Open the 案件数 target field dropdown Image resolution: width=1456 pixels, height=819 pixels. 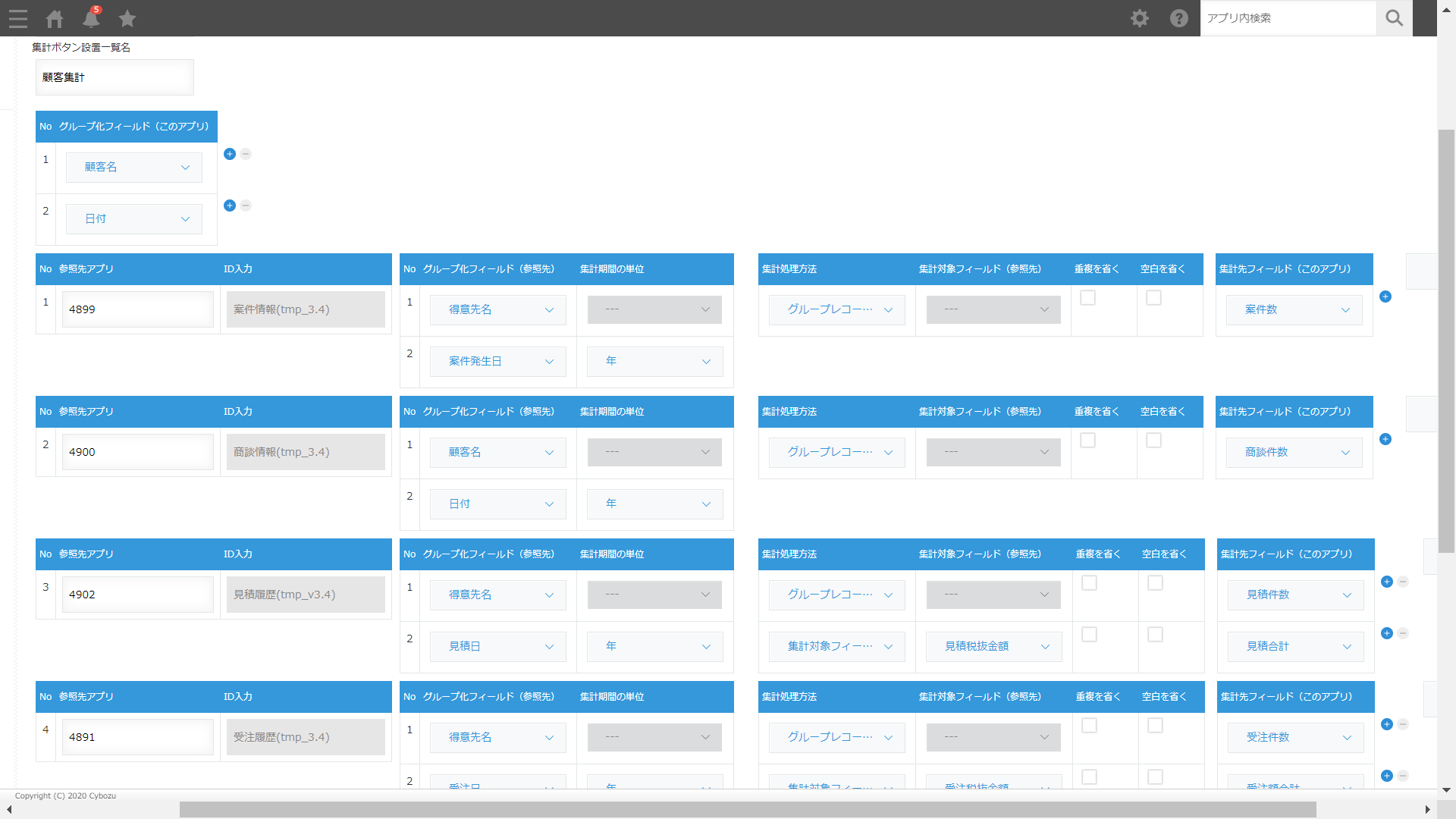point(1294,310)
